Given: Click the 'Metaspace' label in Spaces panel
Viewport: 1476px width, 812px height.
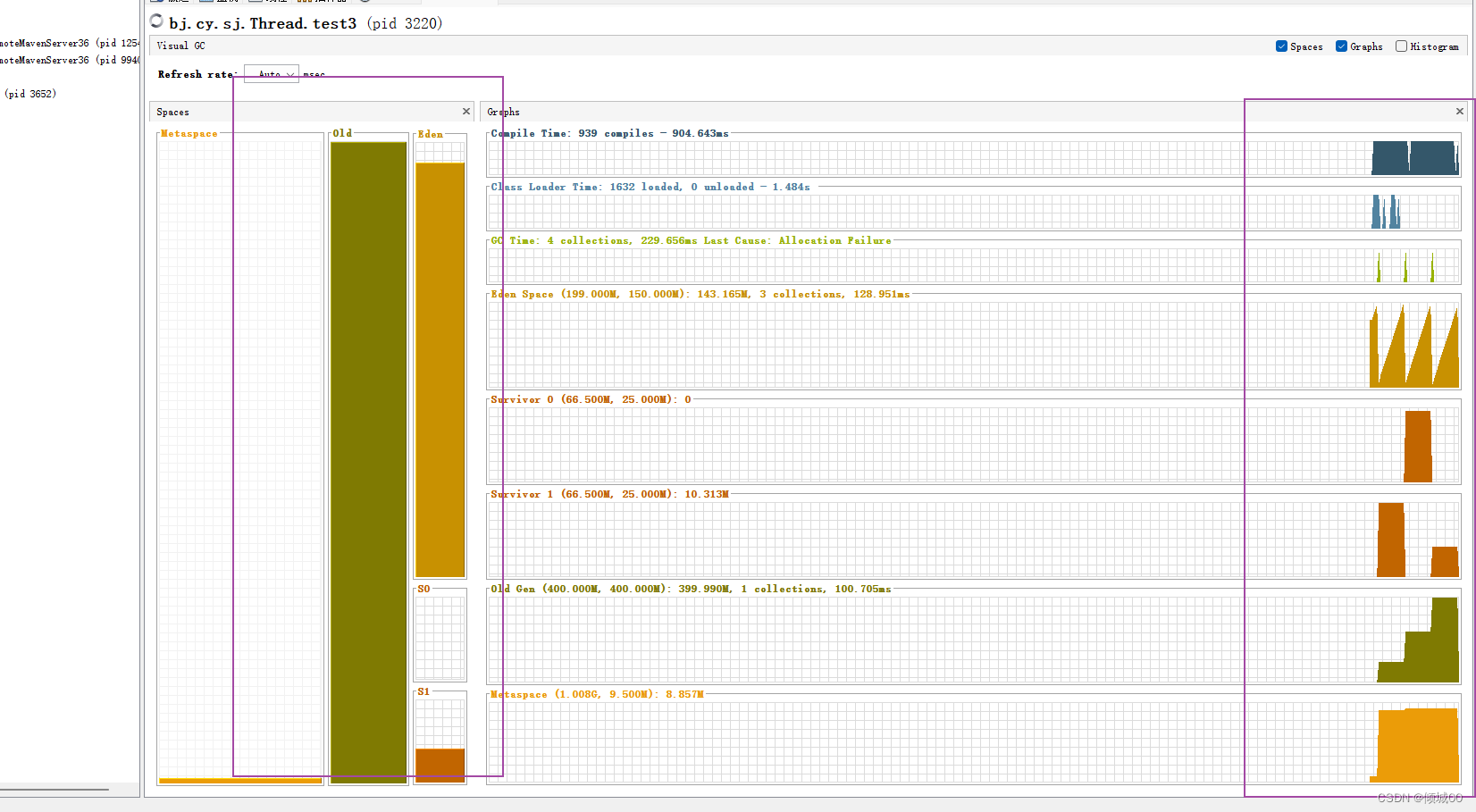Looking at the screenshot, I should [189, 133].
